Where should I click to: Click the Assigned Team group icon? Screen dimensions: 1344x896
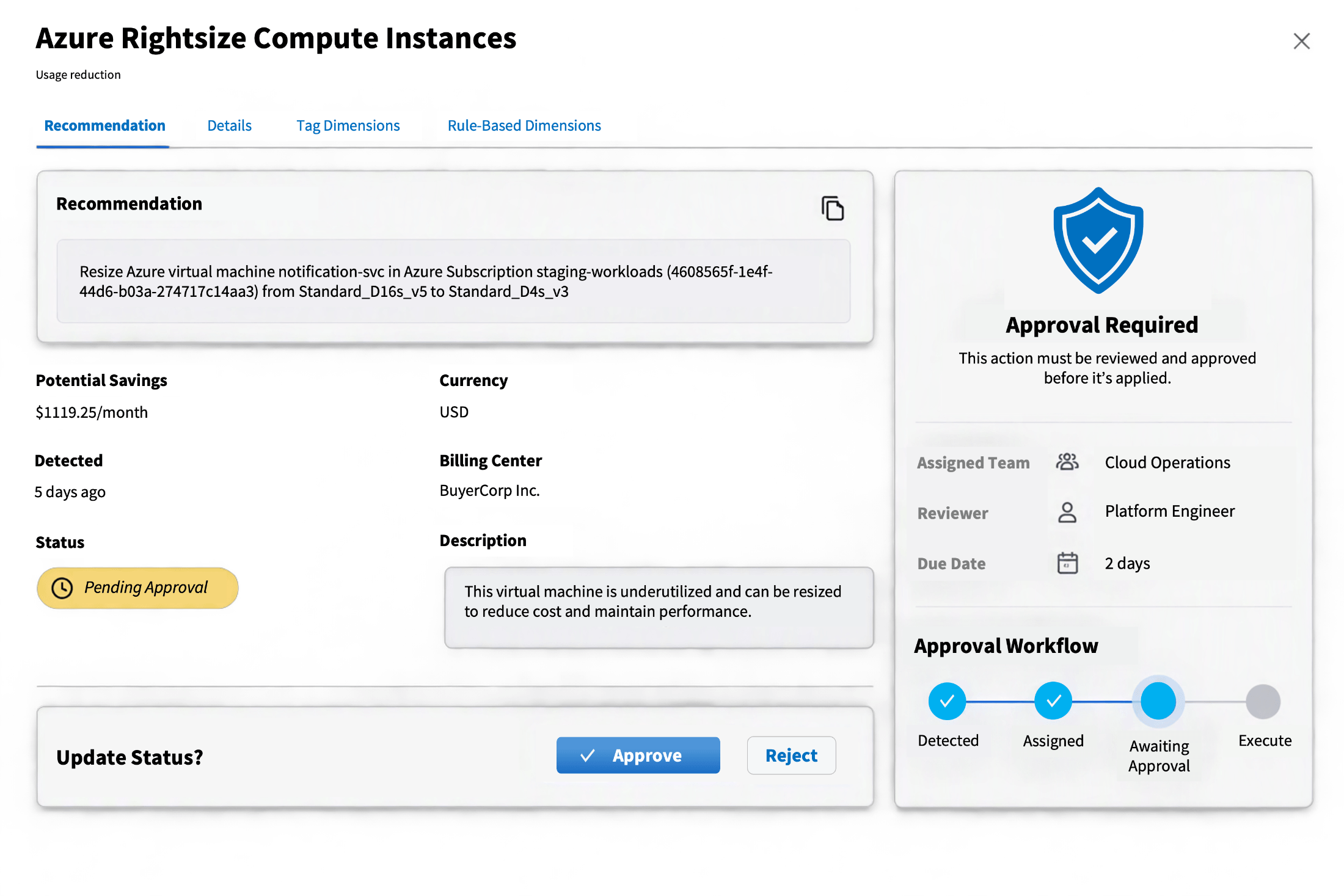coord(1067,462)
